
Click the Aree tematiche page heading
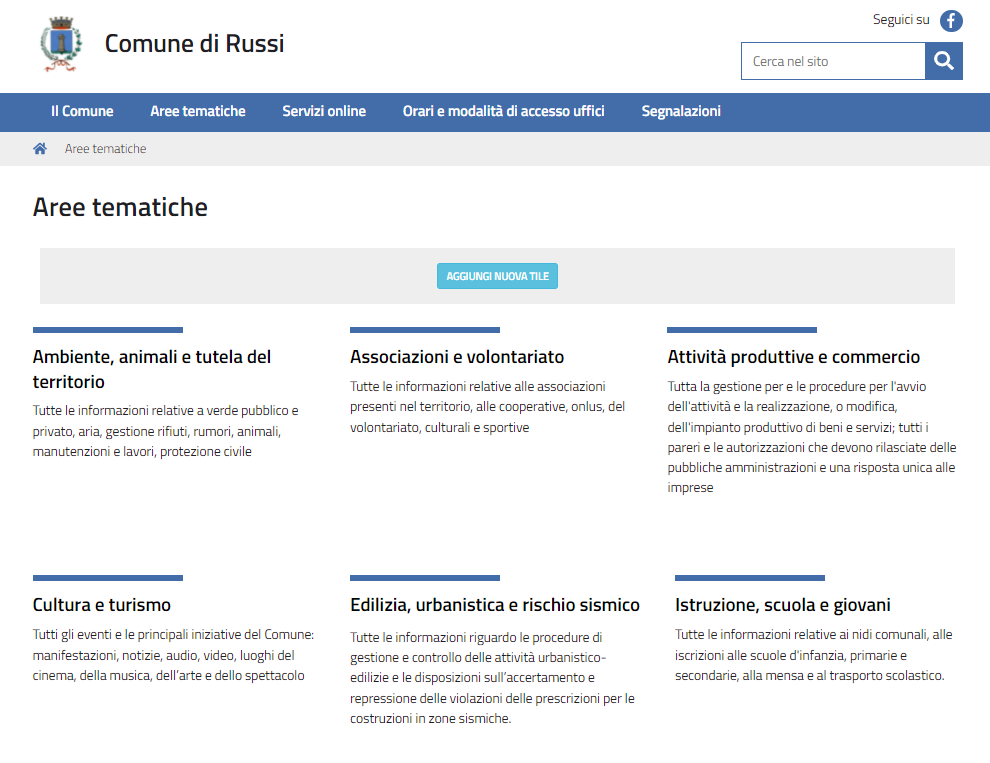120,207
